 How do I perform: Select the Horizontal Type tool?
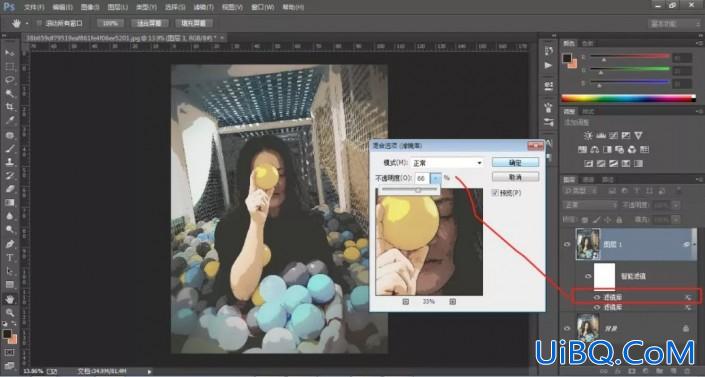(x=9, y=258)
